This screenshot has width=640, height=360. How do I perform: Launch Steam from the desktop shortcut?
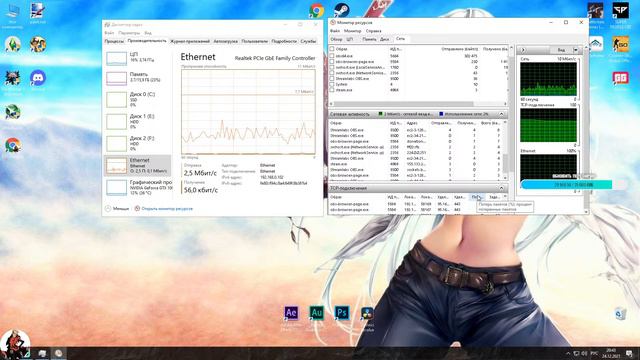(341, 10)
